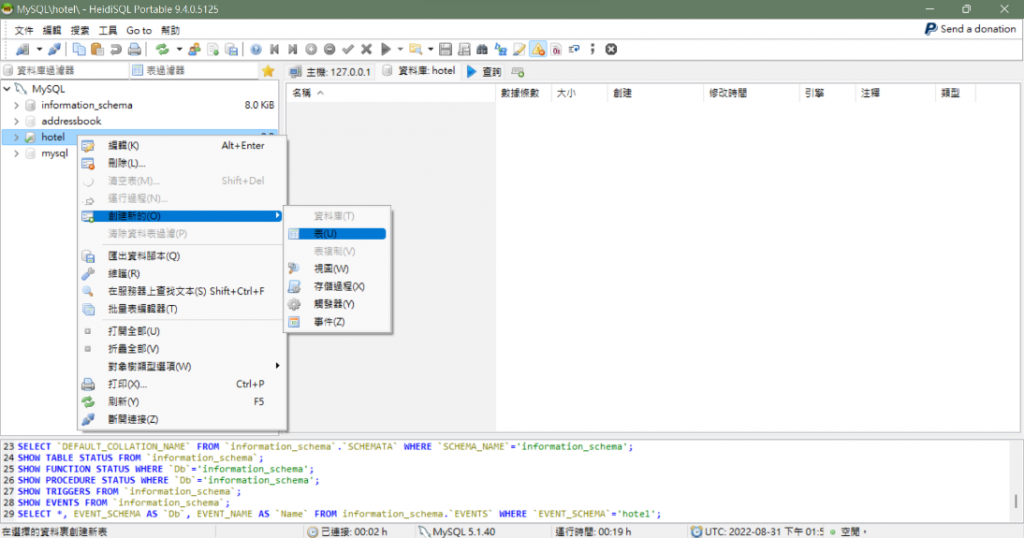Sort by the 名稱 column header
The image size is (1024, 538).
(x=391, y=93)
